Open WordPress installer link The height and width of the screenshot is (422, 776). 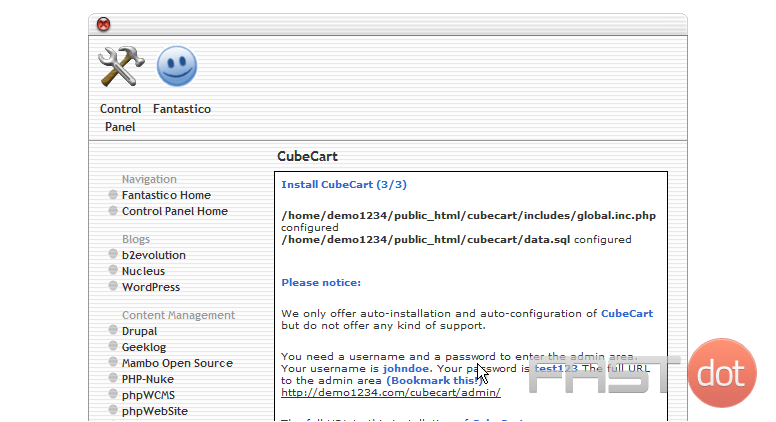151,287
